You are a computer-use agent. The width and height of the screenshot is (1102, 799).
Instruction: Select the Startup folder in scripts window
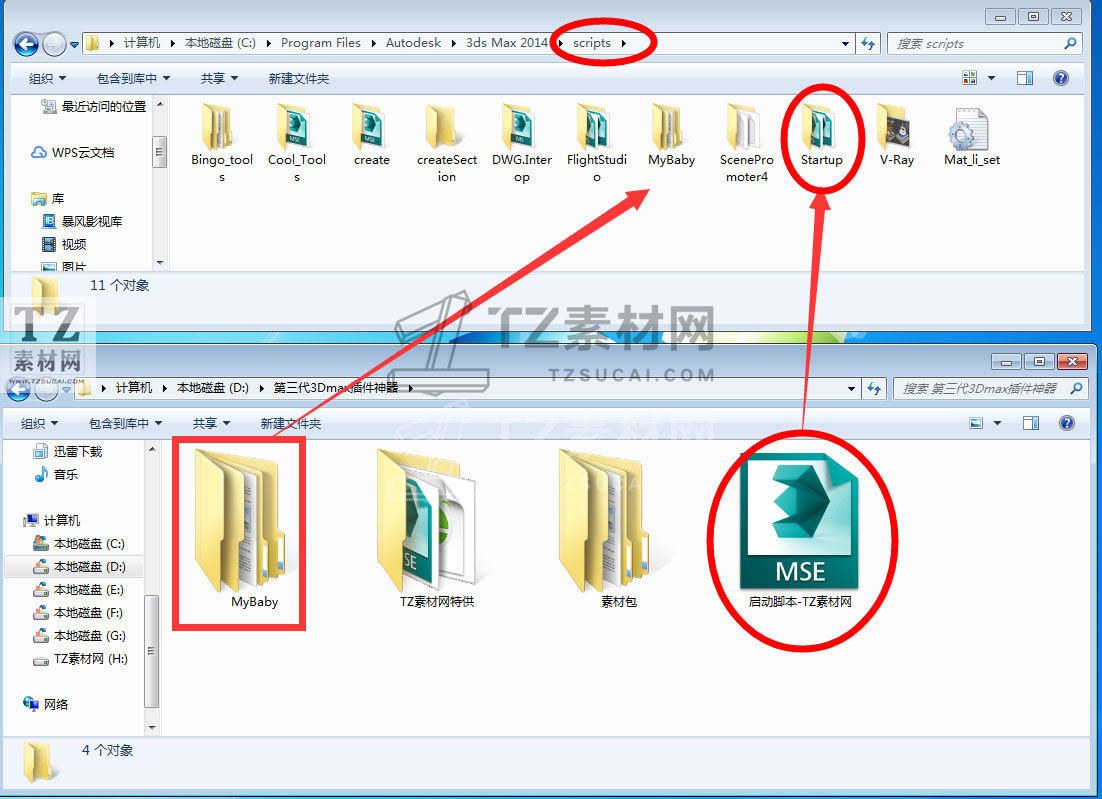tap(822, 136)
